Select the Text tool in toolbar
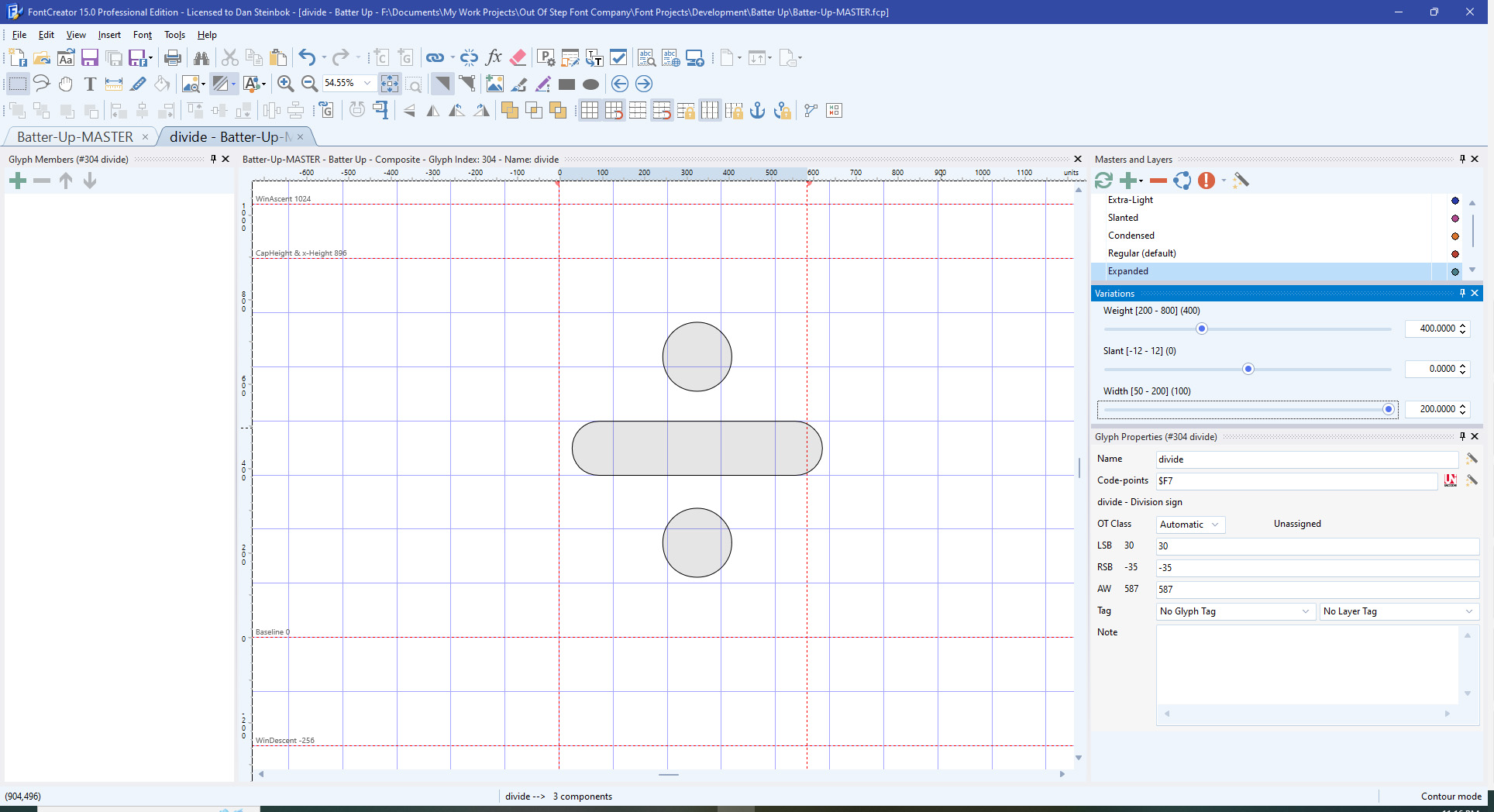The width and height of the screenshot is (1494, 812). click(90, 84)
